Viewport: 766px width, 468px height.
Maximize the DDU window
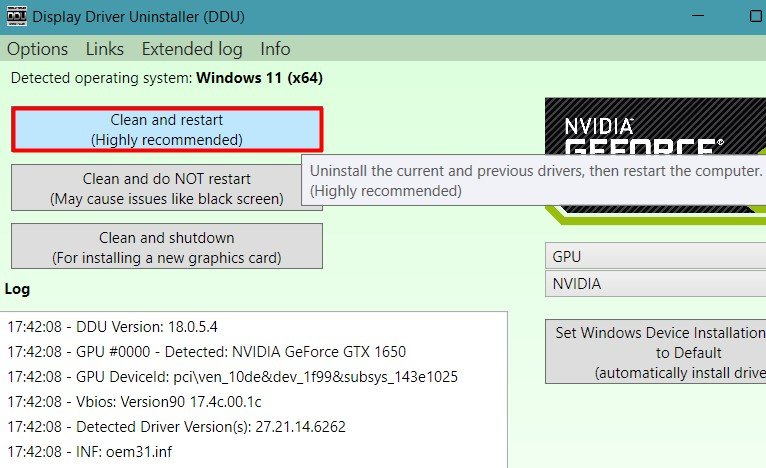click(756, 16)
